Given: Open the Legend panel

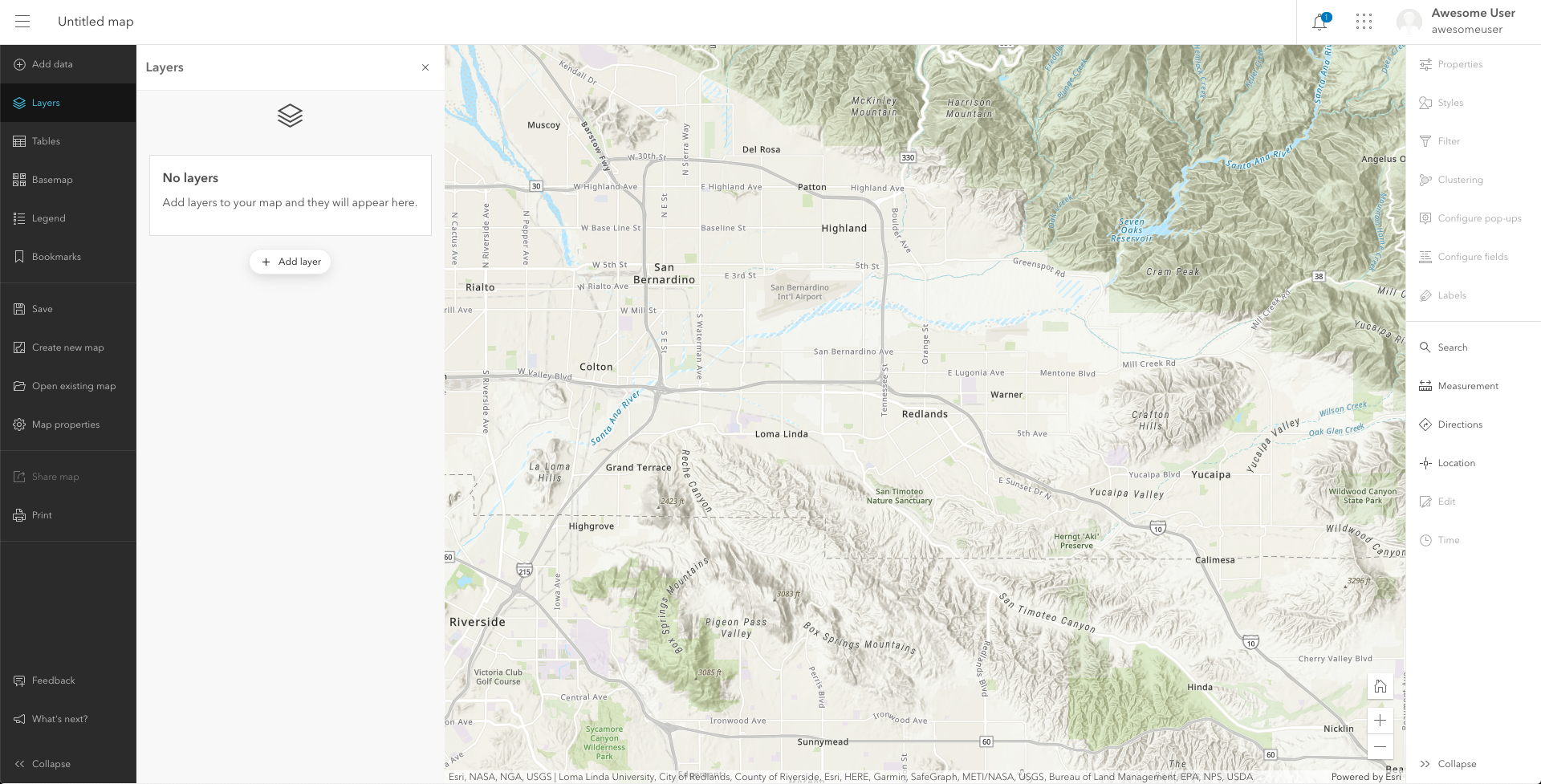Looking at the screenshot, I should 48,217.
